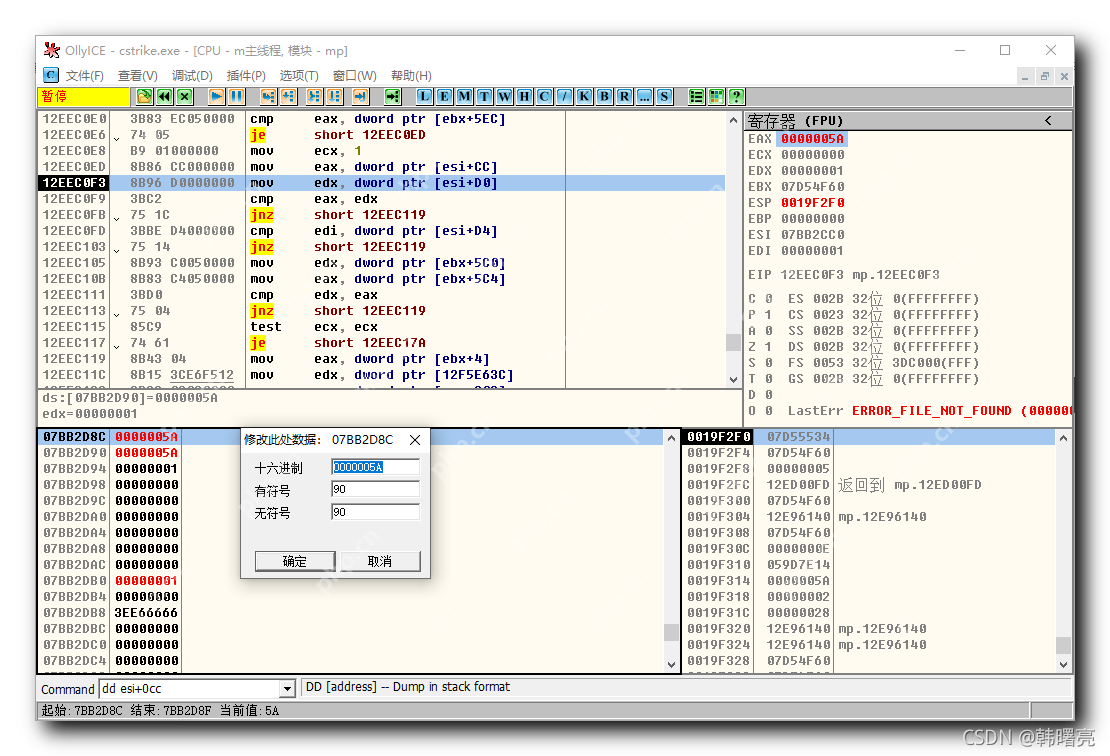Step into with the step-into icon
The width and height of the screenshot is (1110, 756).
coord(269,96)
